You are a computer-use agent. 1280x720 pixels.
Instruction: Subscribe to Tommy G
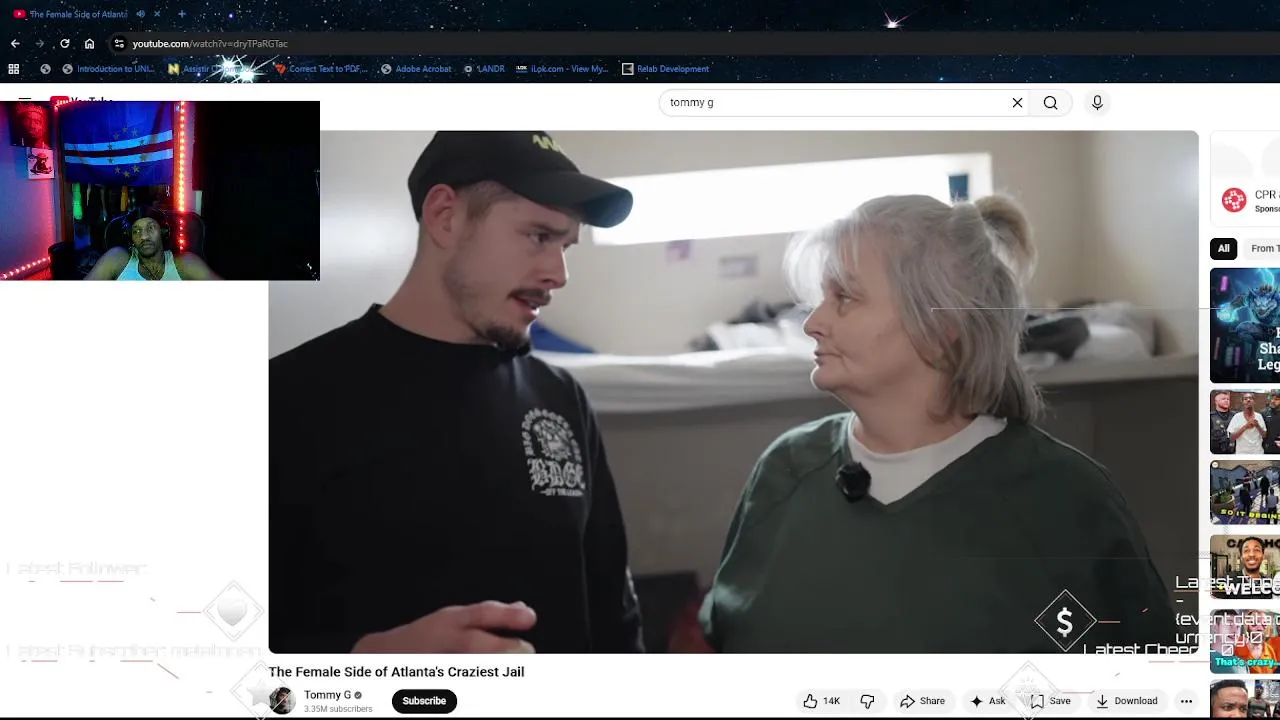click(424, 701)
